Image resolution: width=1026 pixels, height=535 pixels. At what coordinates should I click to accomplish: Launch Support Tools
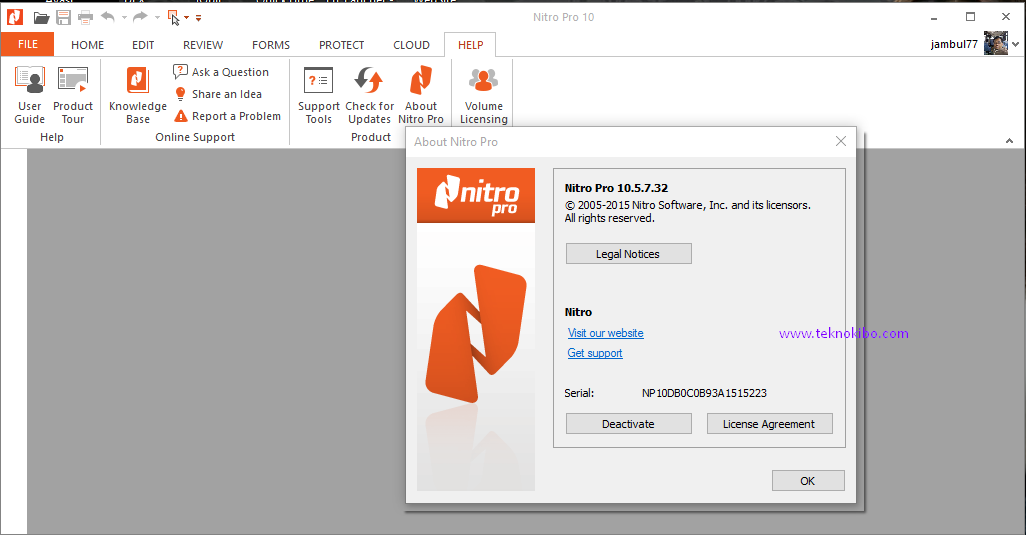coord(319,95)
